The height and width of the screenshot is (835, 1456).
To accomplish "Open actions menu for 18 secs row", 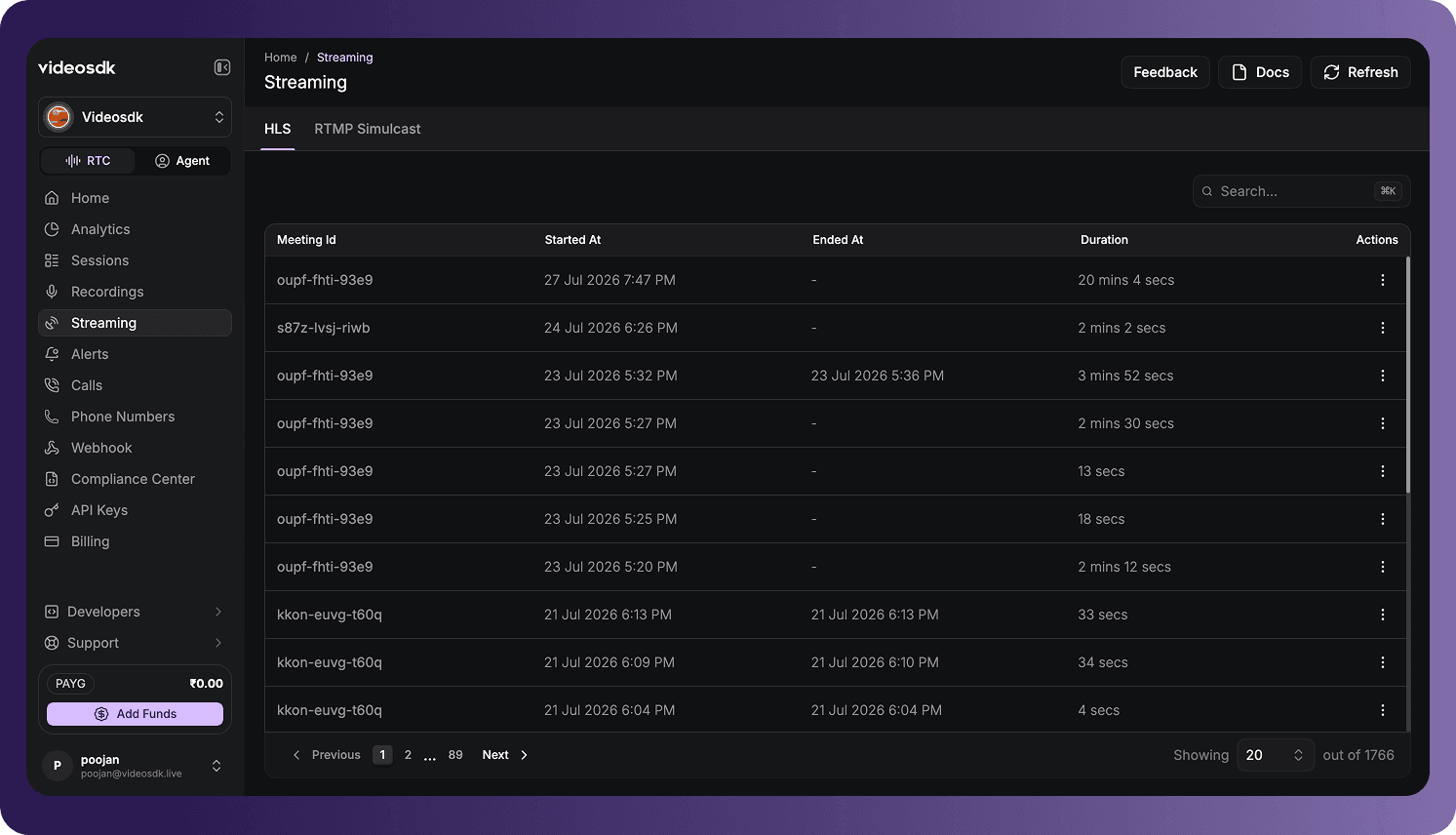I will (1382, 519).
